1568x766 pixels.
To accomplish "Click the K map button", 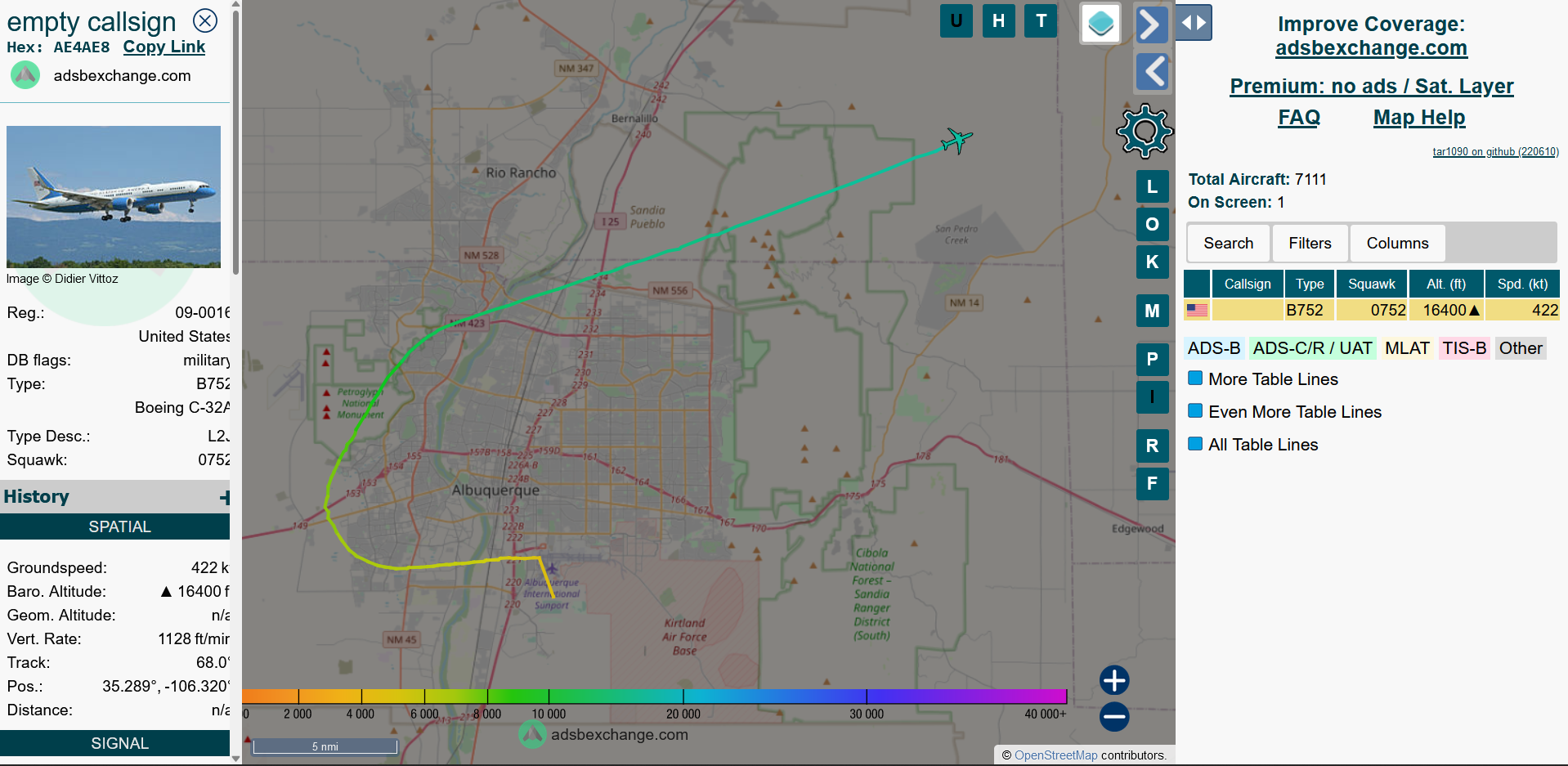I will (x=1152, y=262).
